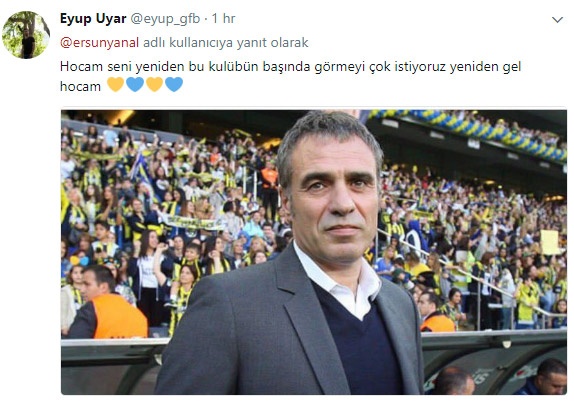Click the second yellow heart emoji
This screenshot has width=574, height=405.
154,84
